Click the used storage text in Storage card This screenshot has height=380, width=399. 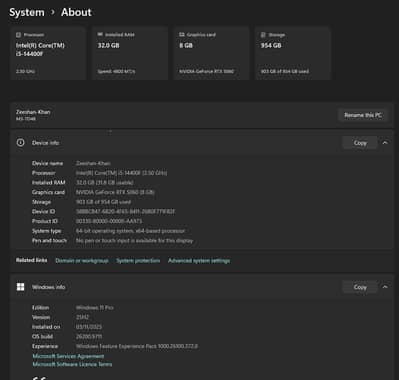point(285,71)
